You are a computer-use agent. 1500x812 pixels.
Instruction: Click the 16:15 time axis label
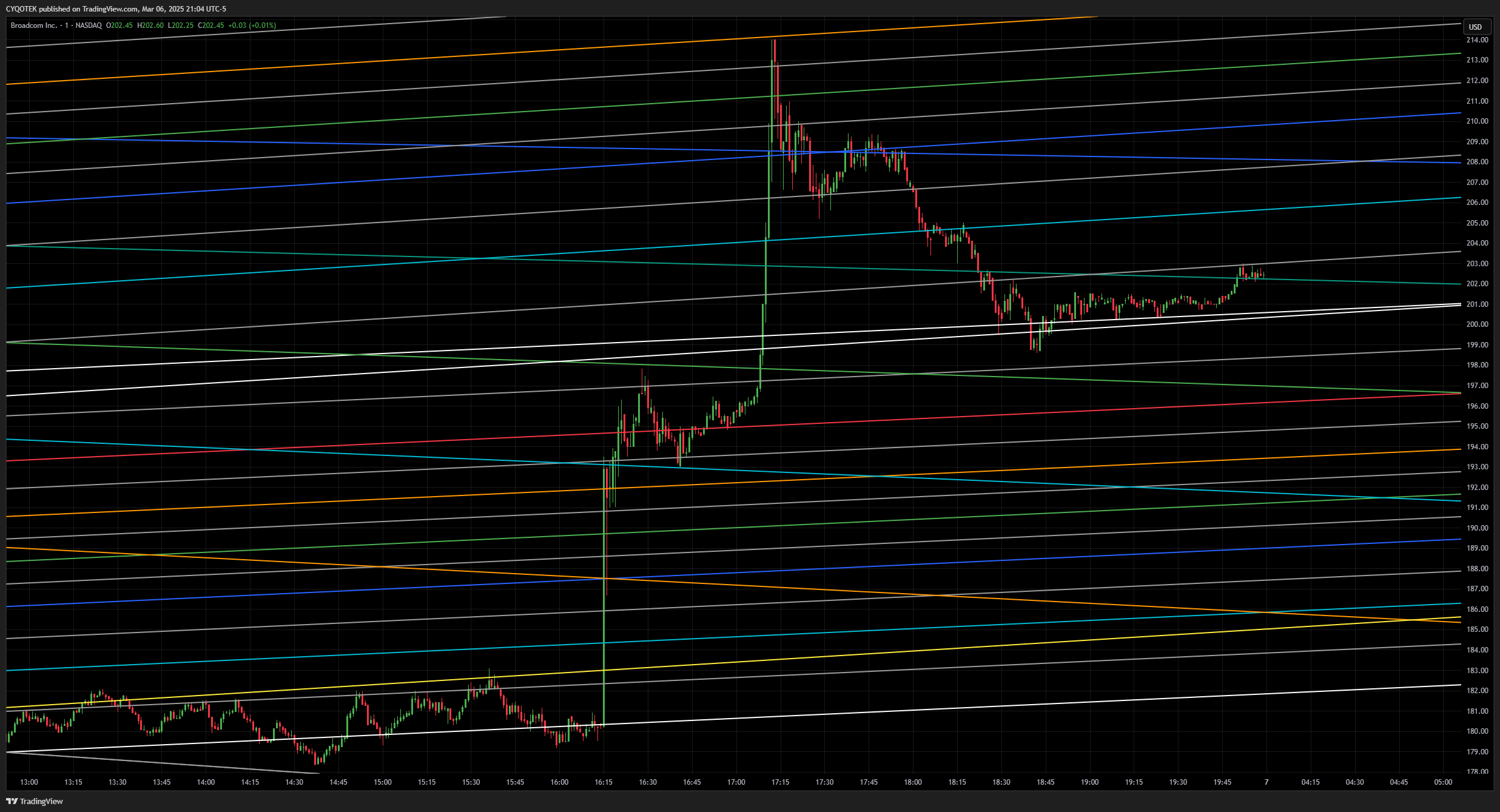point(604,782)
